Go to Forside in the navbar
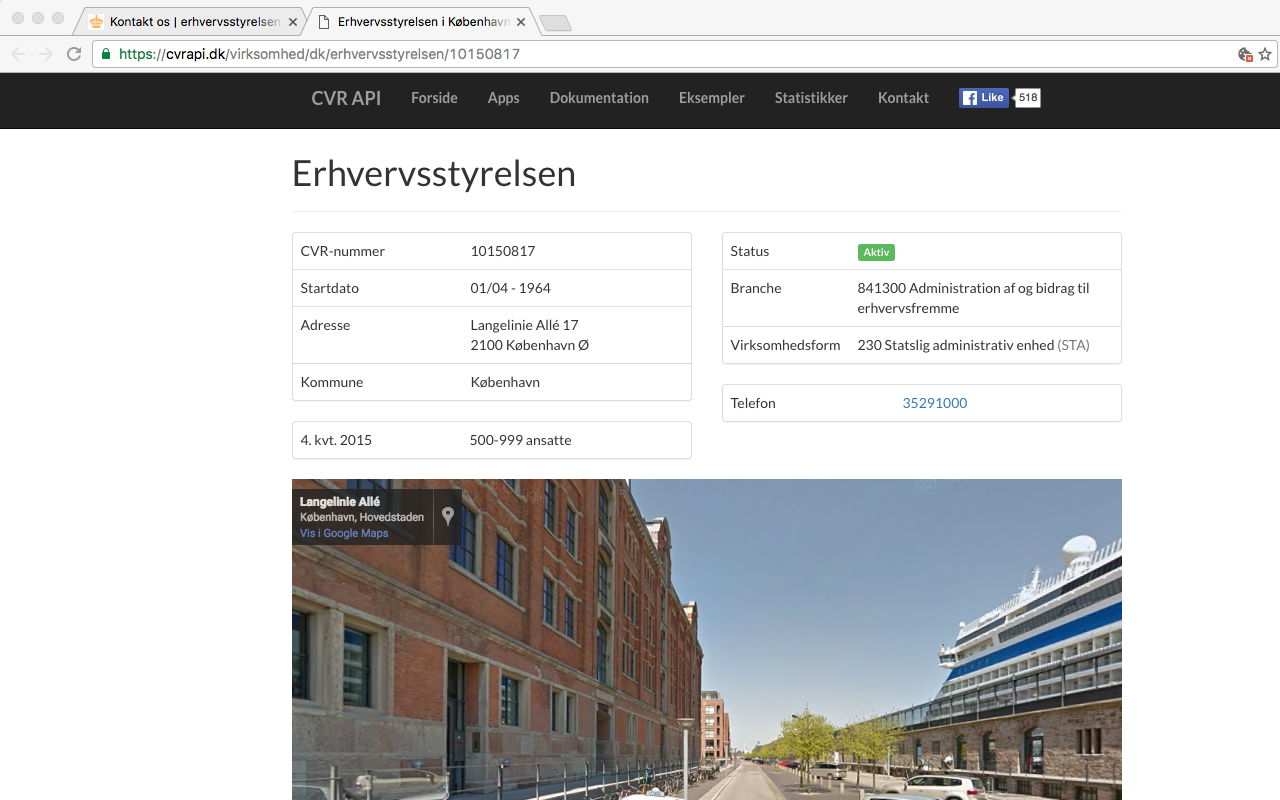Image resolution: width=1280 pixels, height=800 pixels. pyautogui.click(x=434, y=98)
